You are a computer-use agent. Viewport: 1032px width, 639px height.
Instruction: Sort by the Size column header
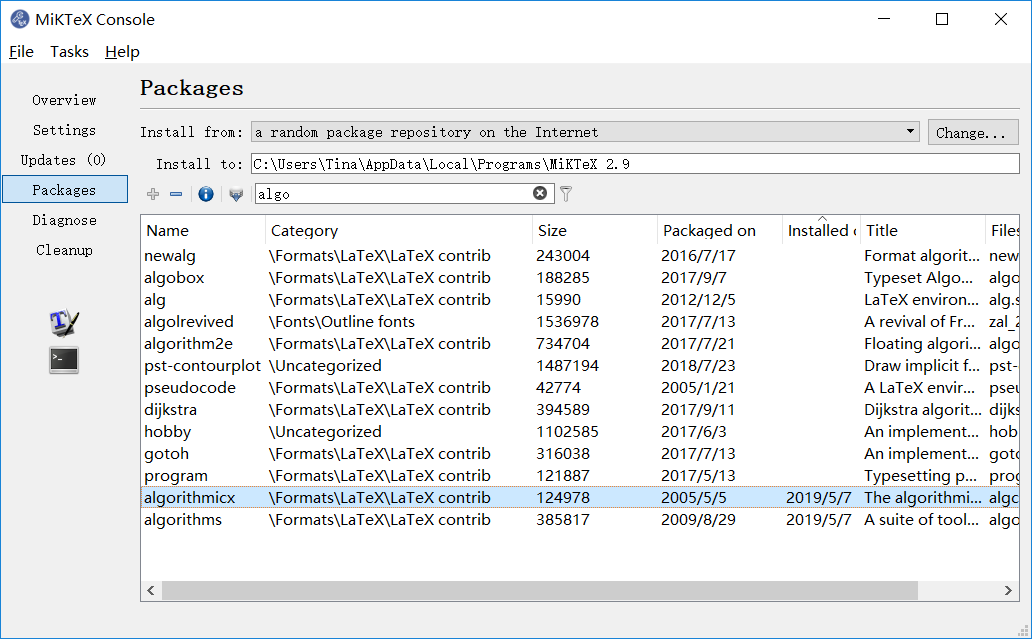(x=594, y=230)
